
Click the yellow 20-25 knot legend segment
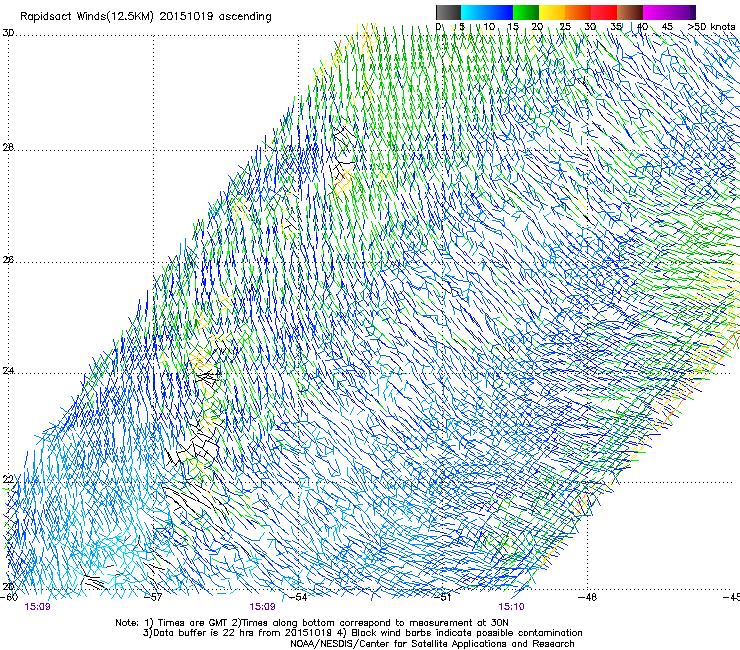click(x=552, y=12)
